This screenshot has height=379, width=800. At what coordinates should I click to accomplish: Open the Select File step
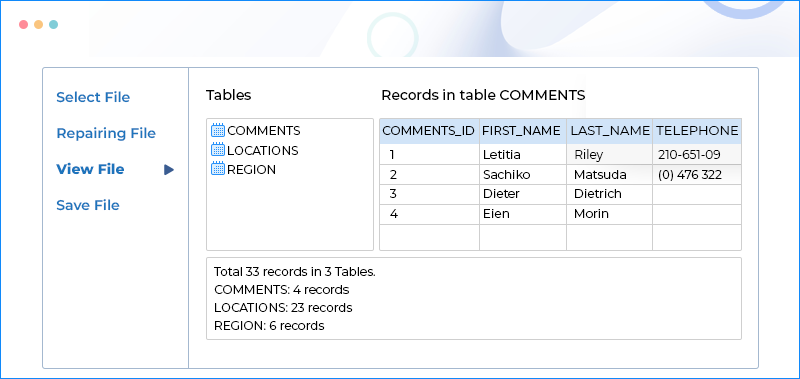pos(93,97)
